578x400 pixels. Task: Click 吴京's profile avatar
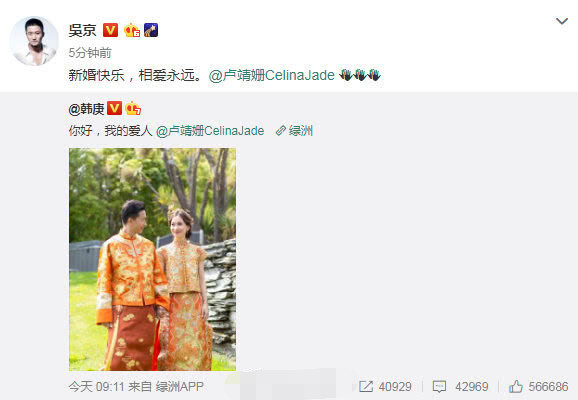[34, 41]
